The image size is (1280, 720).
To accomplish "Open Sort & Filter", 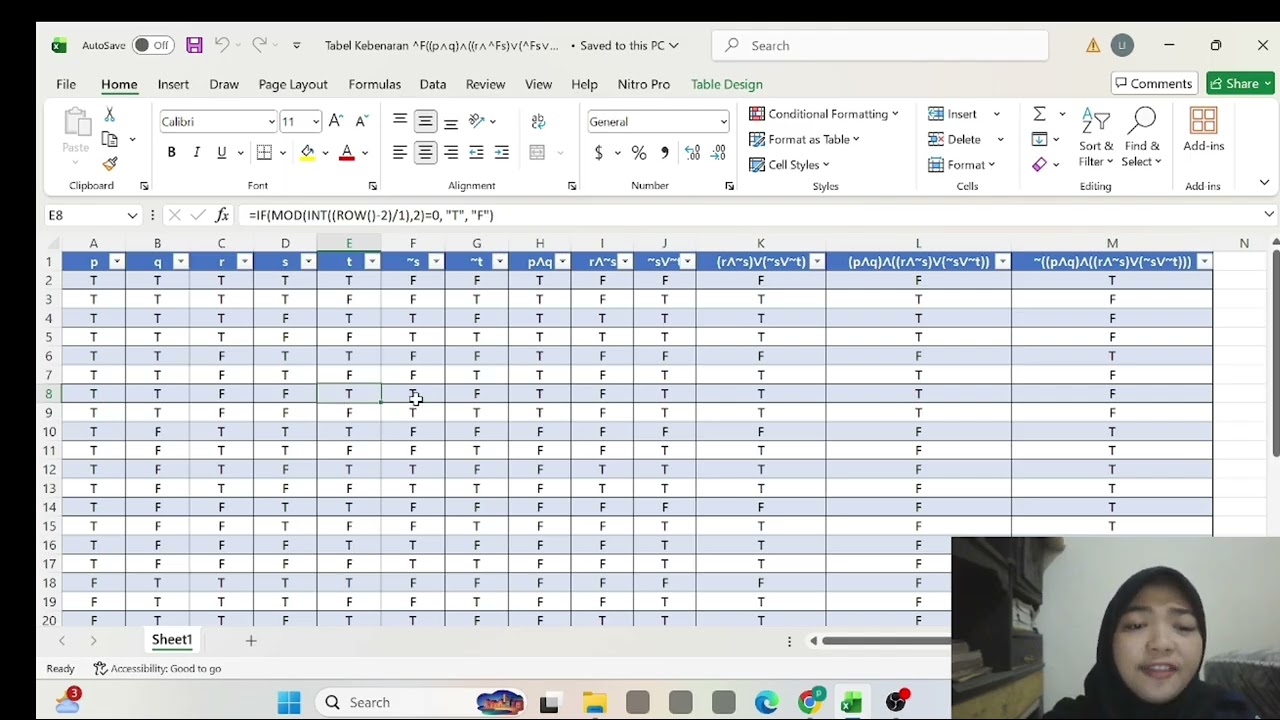I will pos(1096,138).
